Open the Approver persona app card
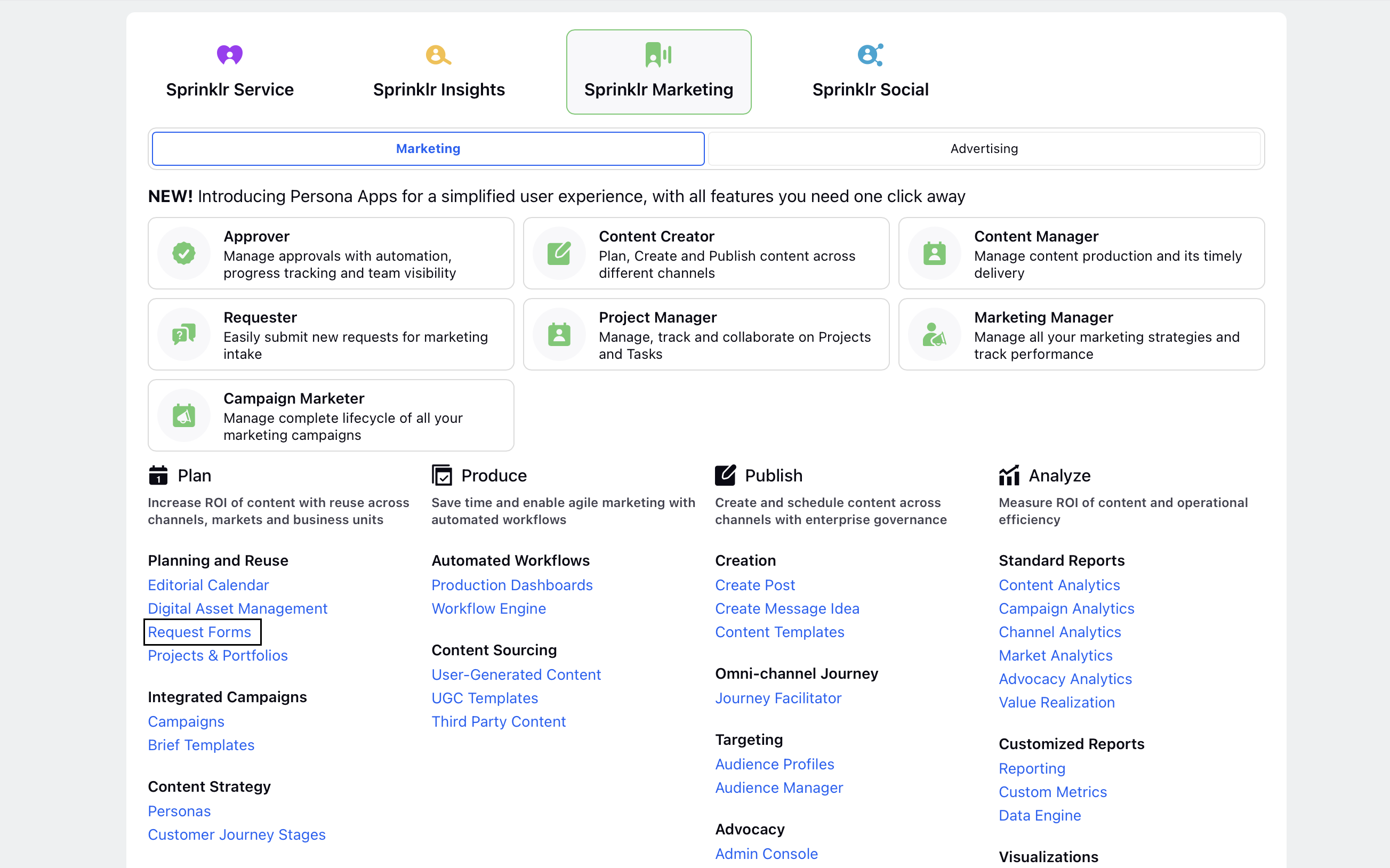The height and width of the screenshot is (868, 1390). [331, 253]
